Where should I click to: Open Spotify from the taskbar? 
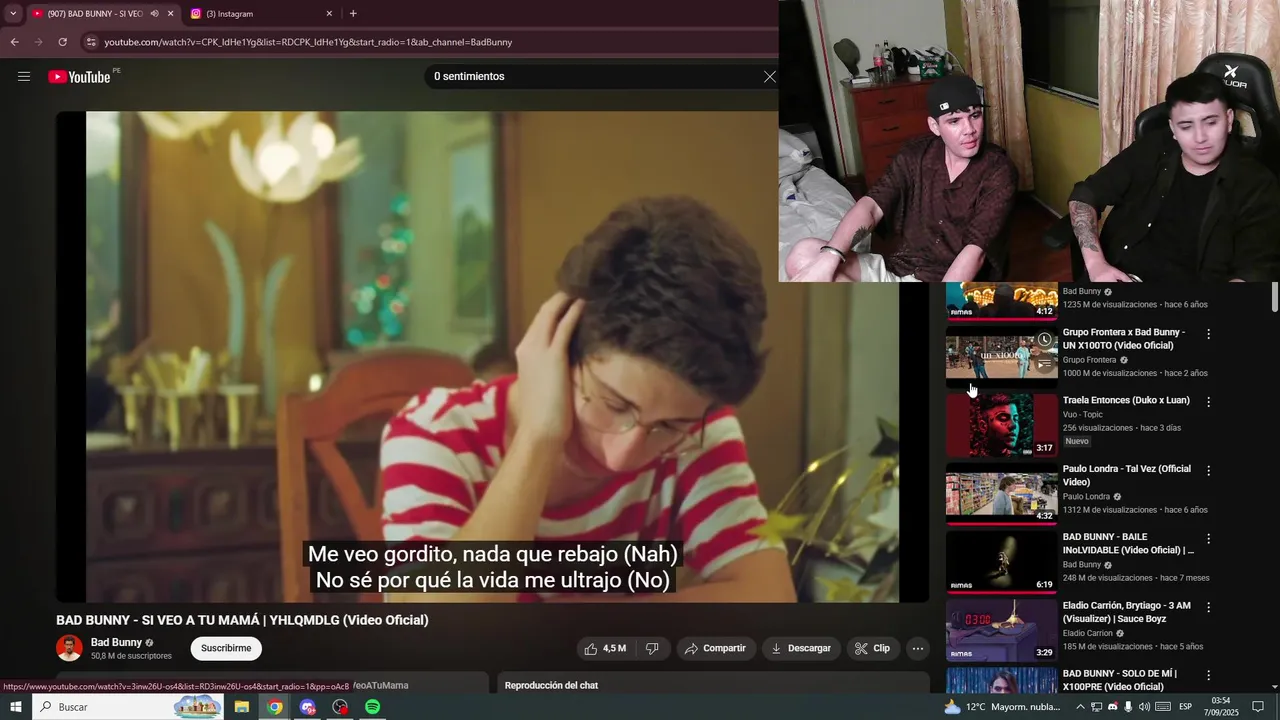pos(372,707)
